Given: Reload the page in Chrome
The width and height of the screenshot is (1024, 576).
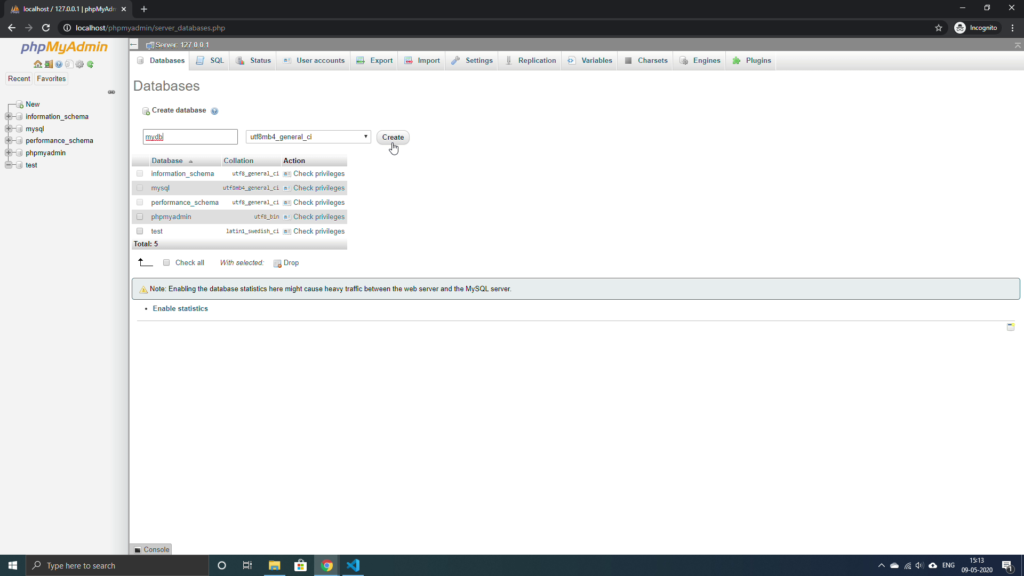Looking at the screenshot, I should [46, 28].
